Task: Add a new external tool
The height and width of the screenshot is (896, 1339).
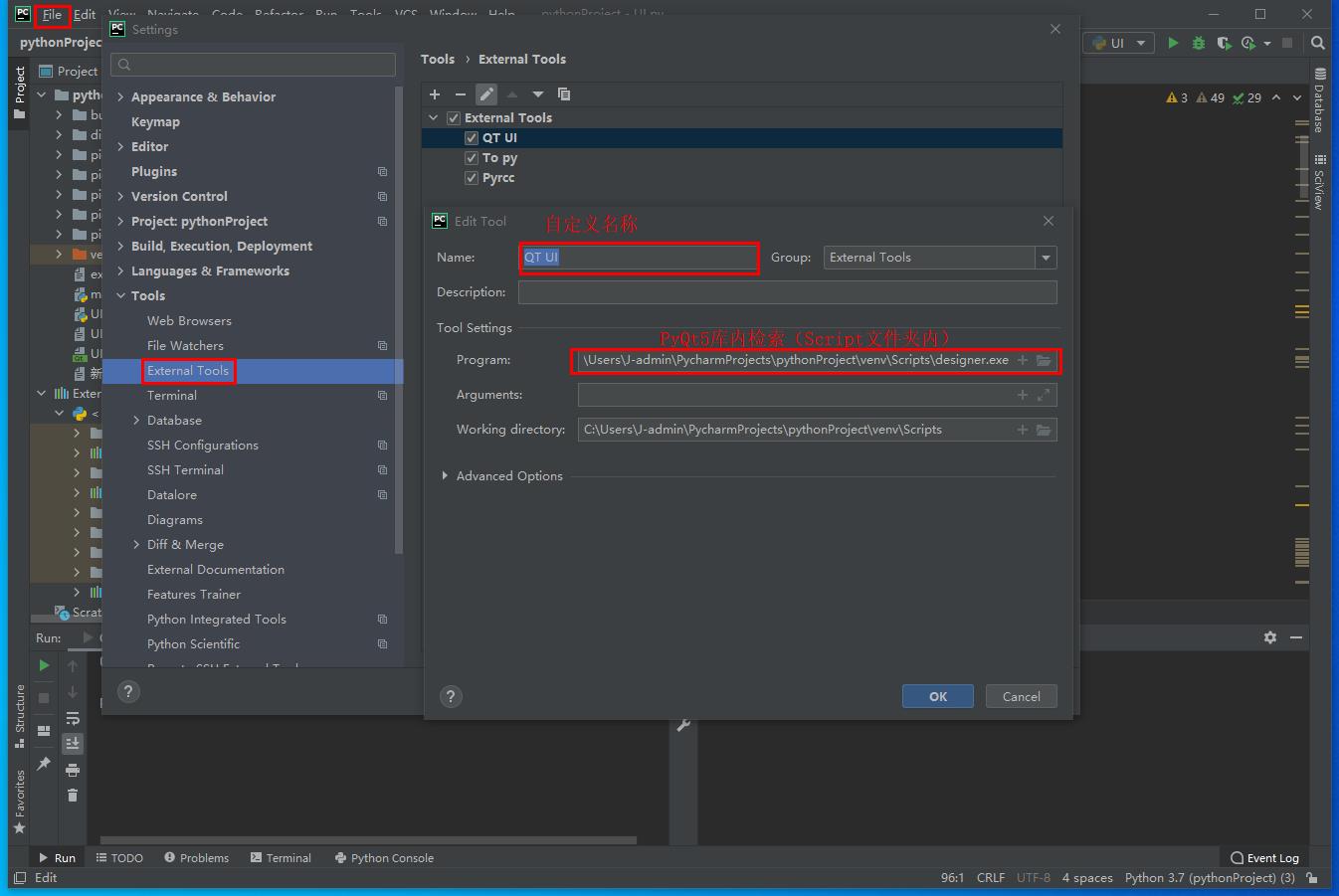Action: [435, 94]
